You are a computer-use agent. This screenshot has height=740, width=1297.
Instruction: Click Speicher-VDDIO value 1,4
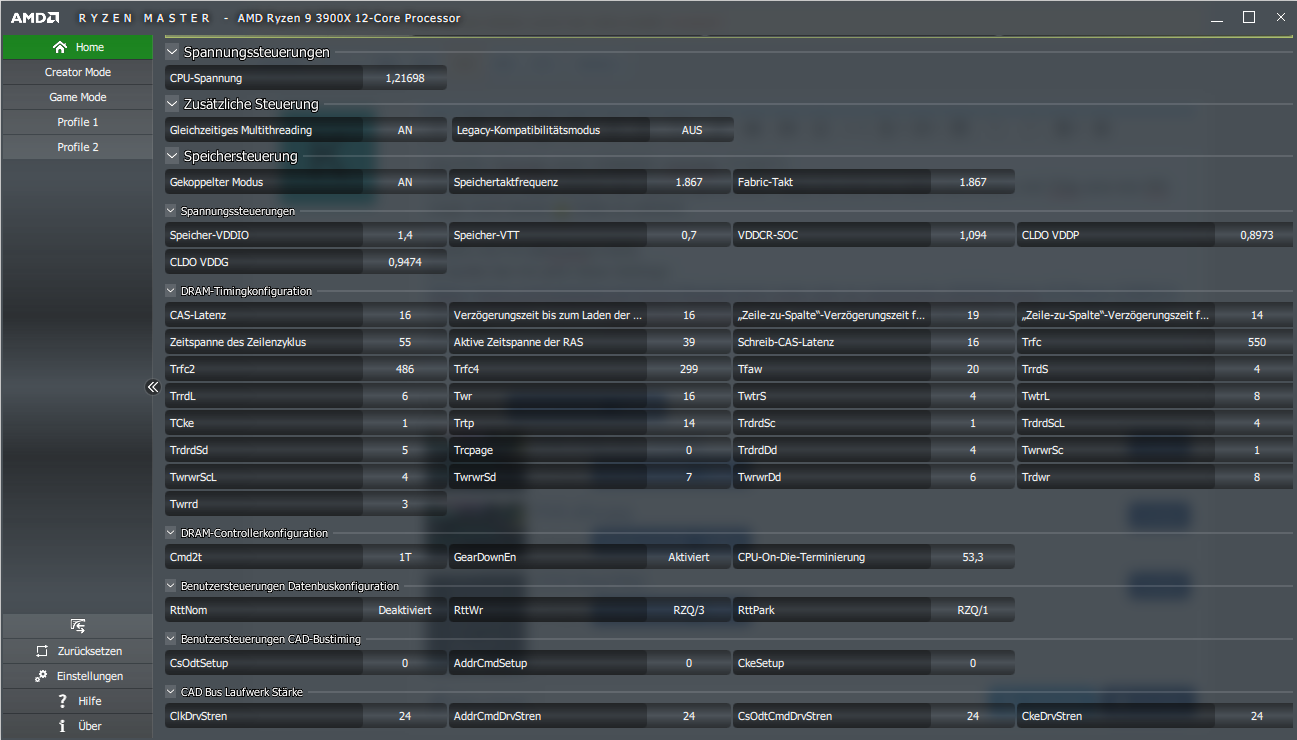point(405,236)
